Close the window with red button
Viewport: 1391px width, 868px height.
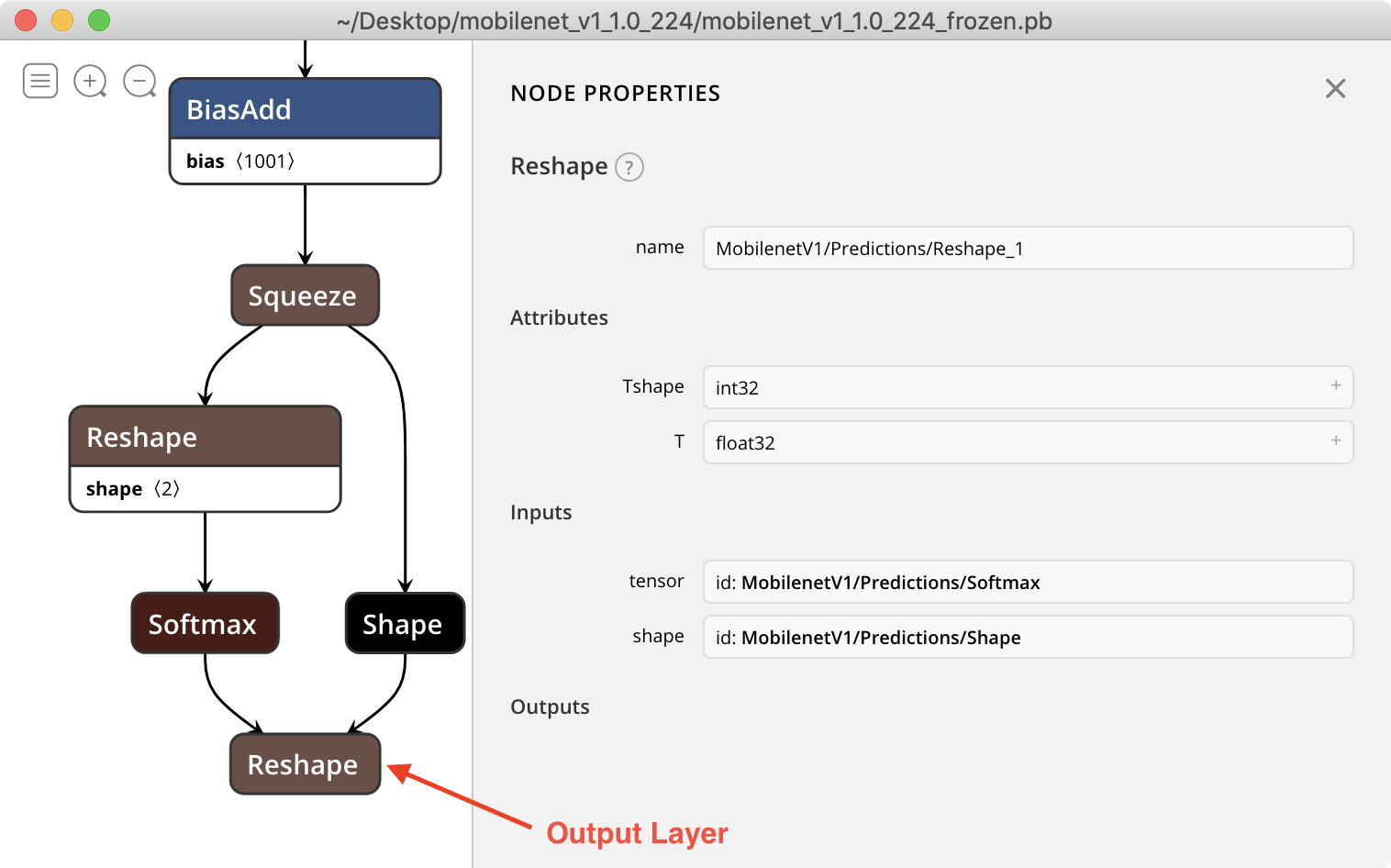(x=26, y=20)
